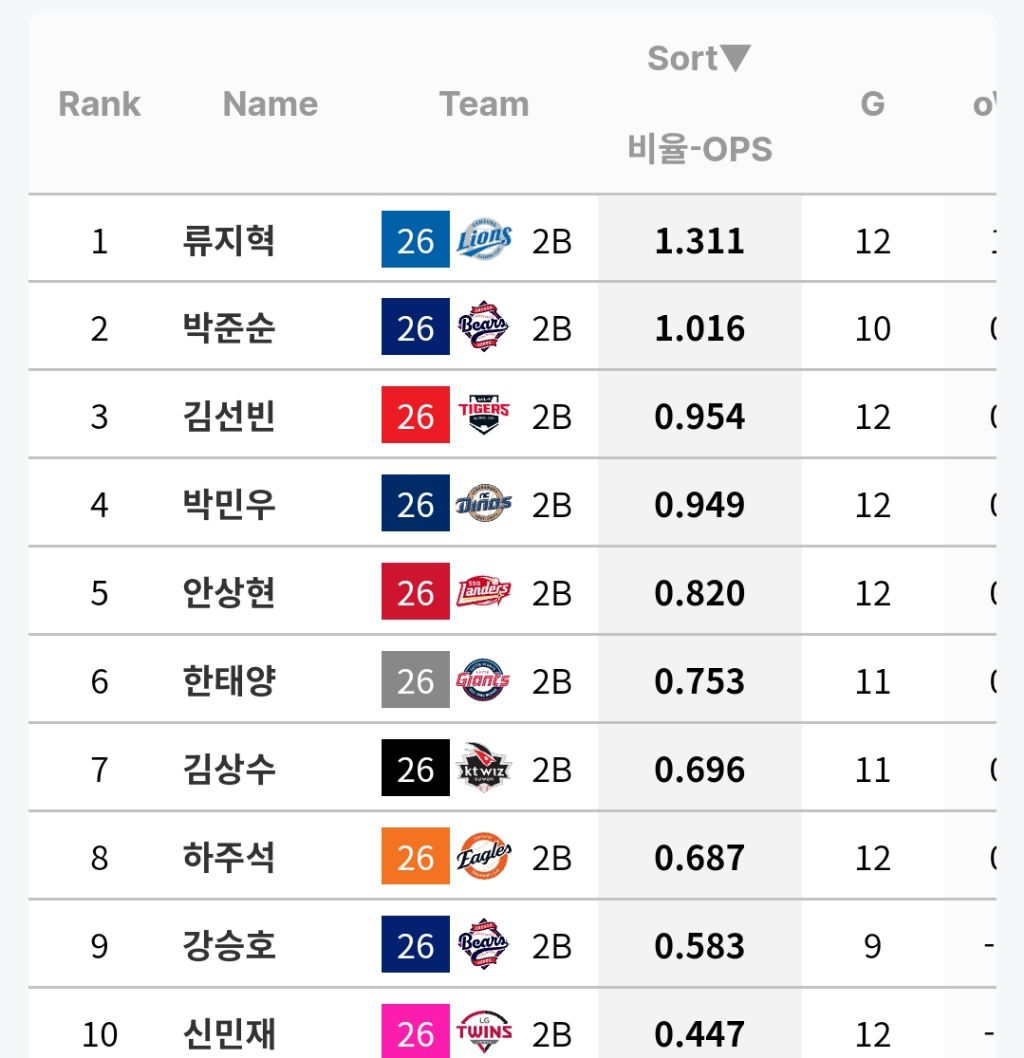Image resolution: width=1024 pixels, height=1058 pixels.
Task: Sort by the 비율-OPS column header
Action: tap(700, 148)
